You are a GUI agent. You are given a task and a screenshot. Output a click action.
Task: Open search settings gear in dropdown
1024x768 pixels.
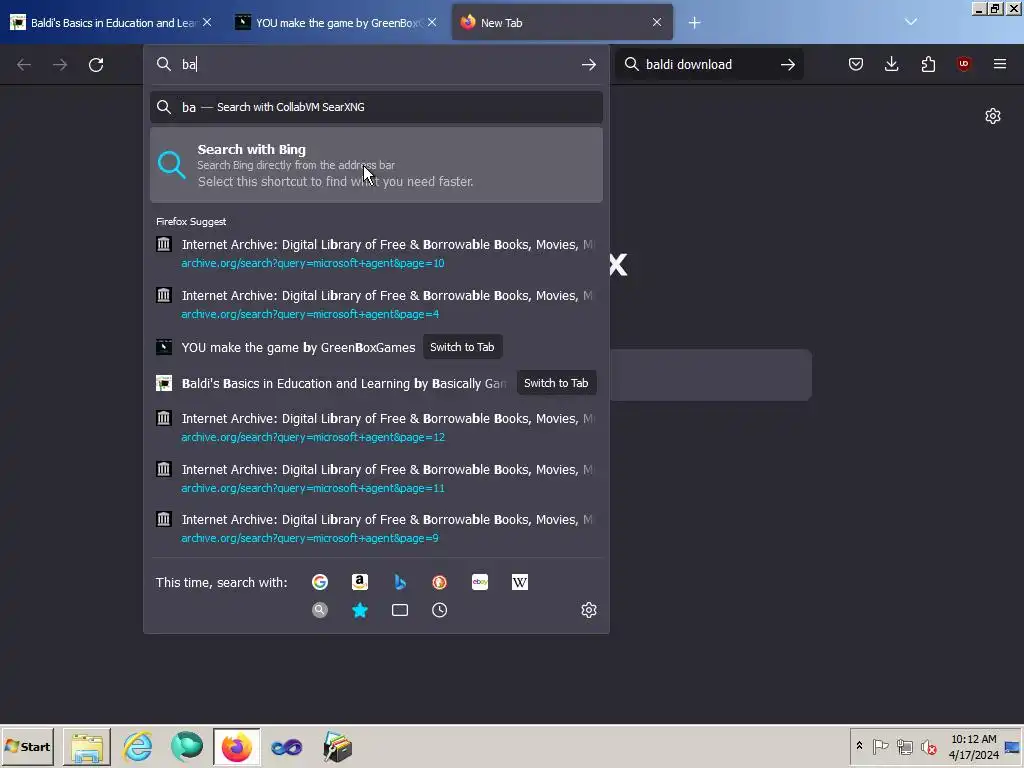pyautogui.click(x=588, y=610)
